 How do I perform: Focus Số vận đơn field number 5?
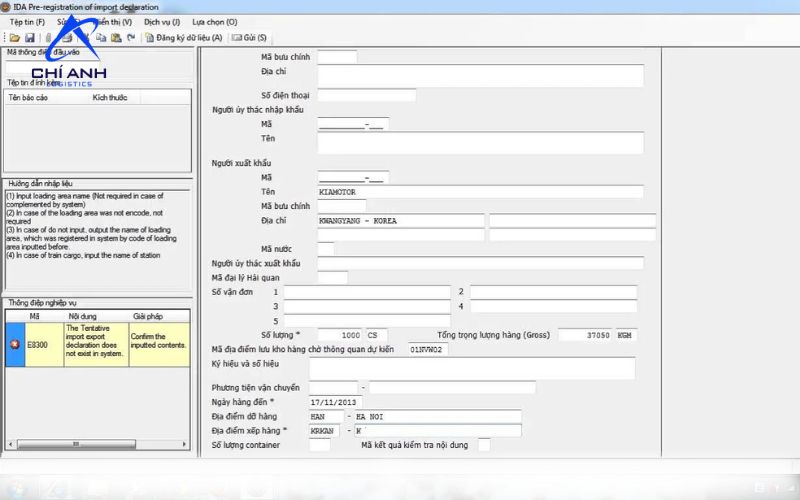click(x=367, y=321)
